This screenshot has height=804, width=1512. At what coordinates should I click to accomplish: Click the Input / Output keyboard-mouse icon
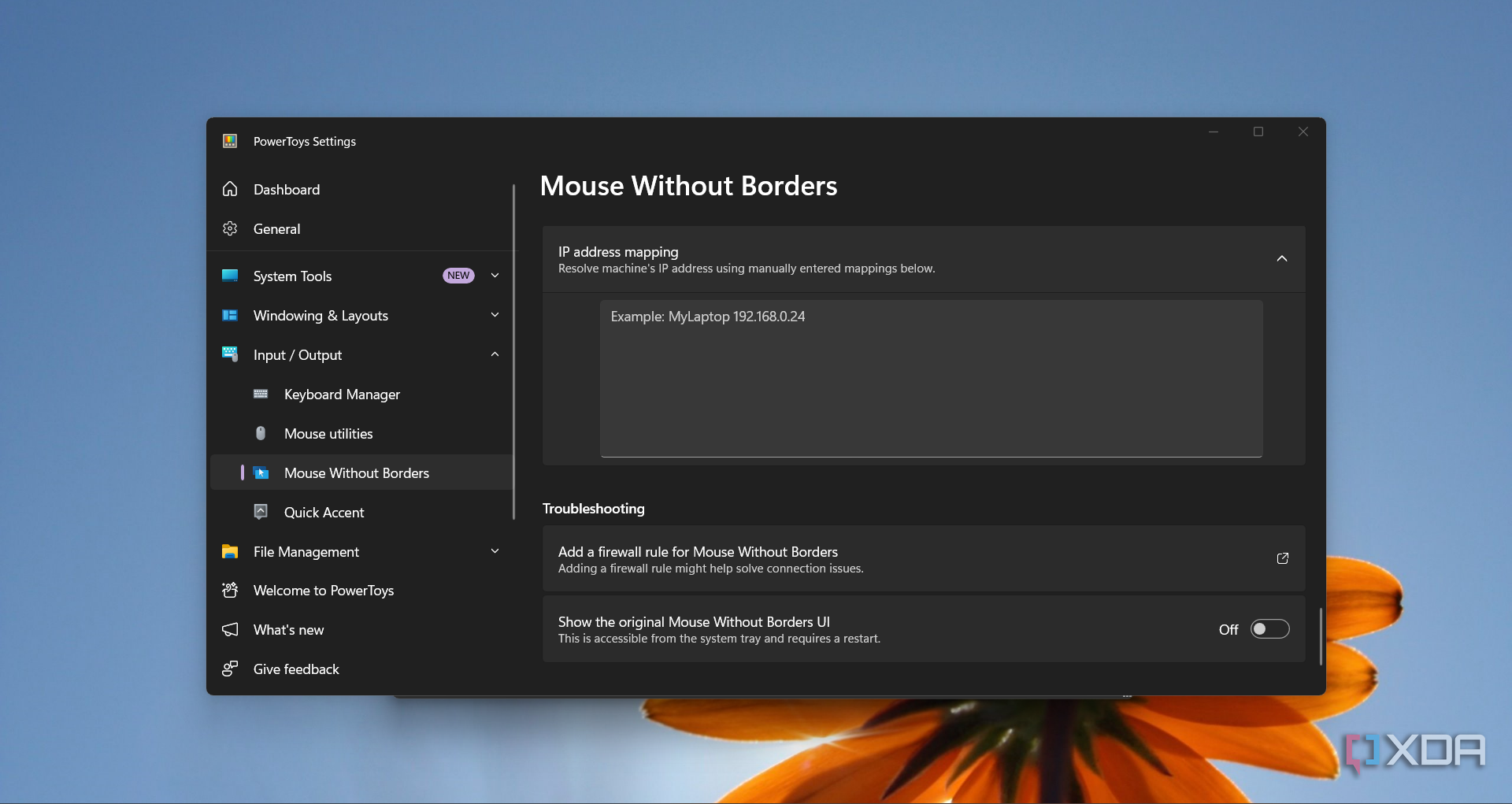coord(230,354)
